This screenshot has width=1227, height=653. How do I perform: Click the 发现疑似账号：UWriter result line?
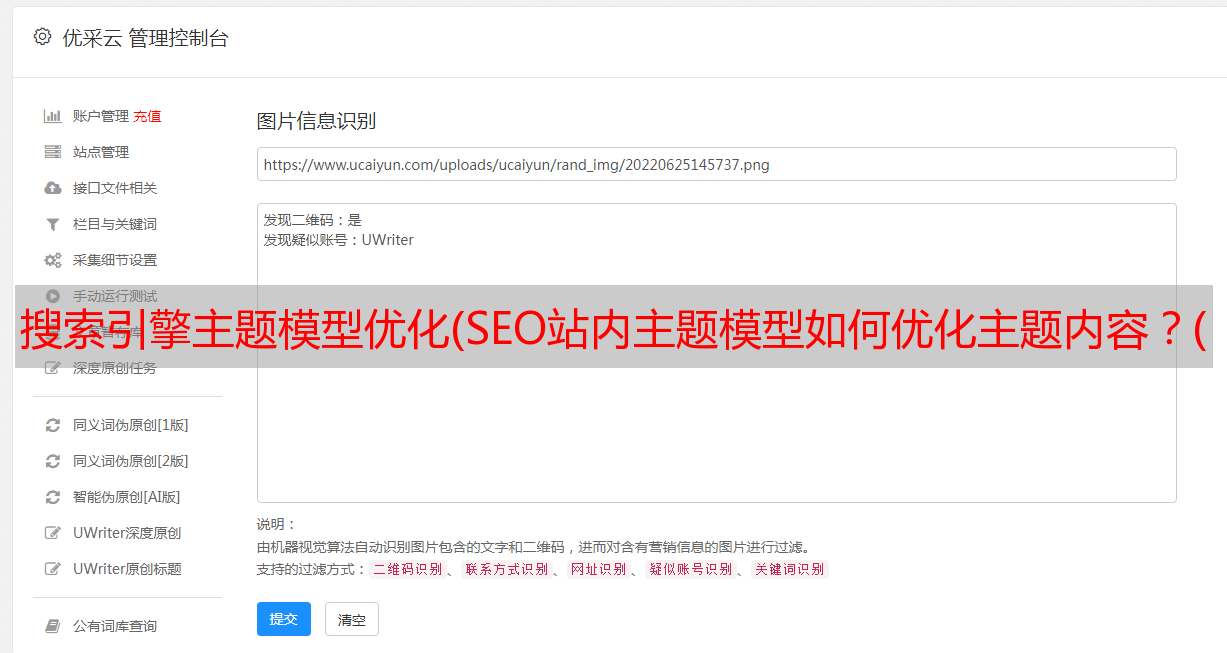tap(339, 240)
